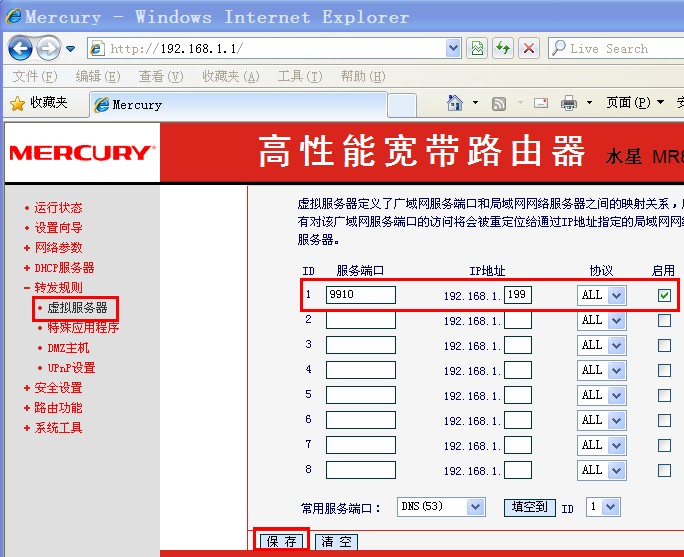Open the 页面(P) toolbar menu
Viewport: 684px width, 557px height.
(x=635, y=103)
